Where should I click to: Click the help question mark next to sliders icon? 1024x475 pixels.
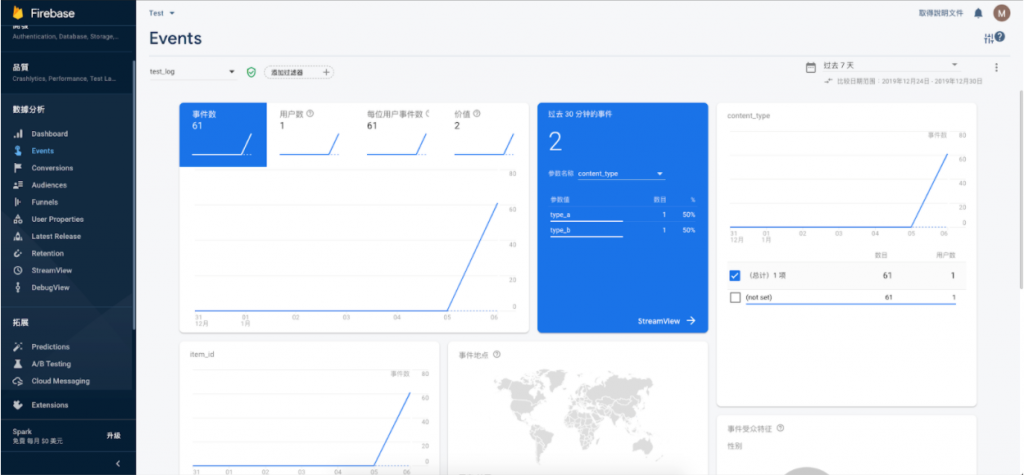click(1000, 37)
